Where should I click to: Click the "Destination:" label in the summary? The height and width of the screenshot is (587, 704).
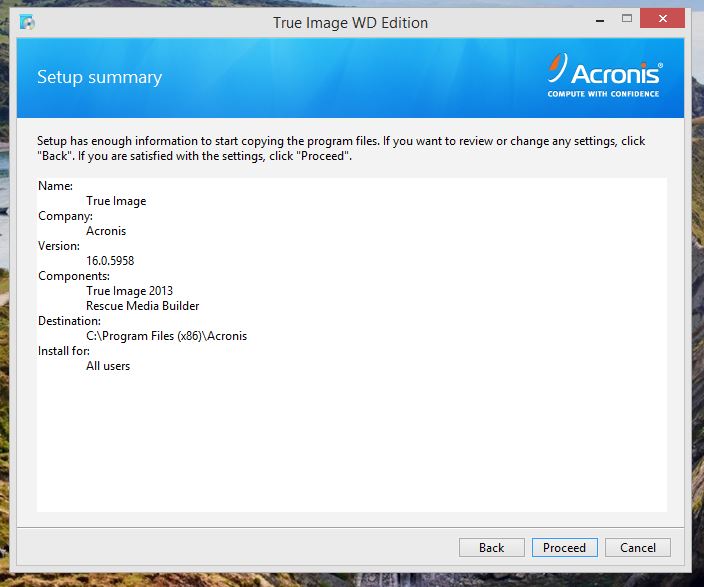pos(69,321)
